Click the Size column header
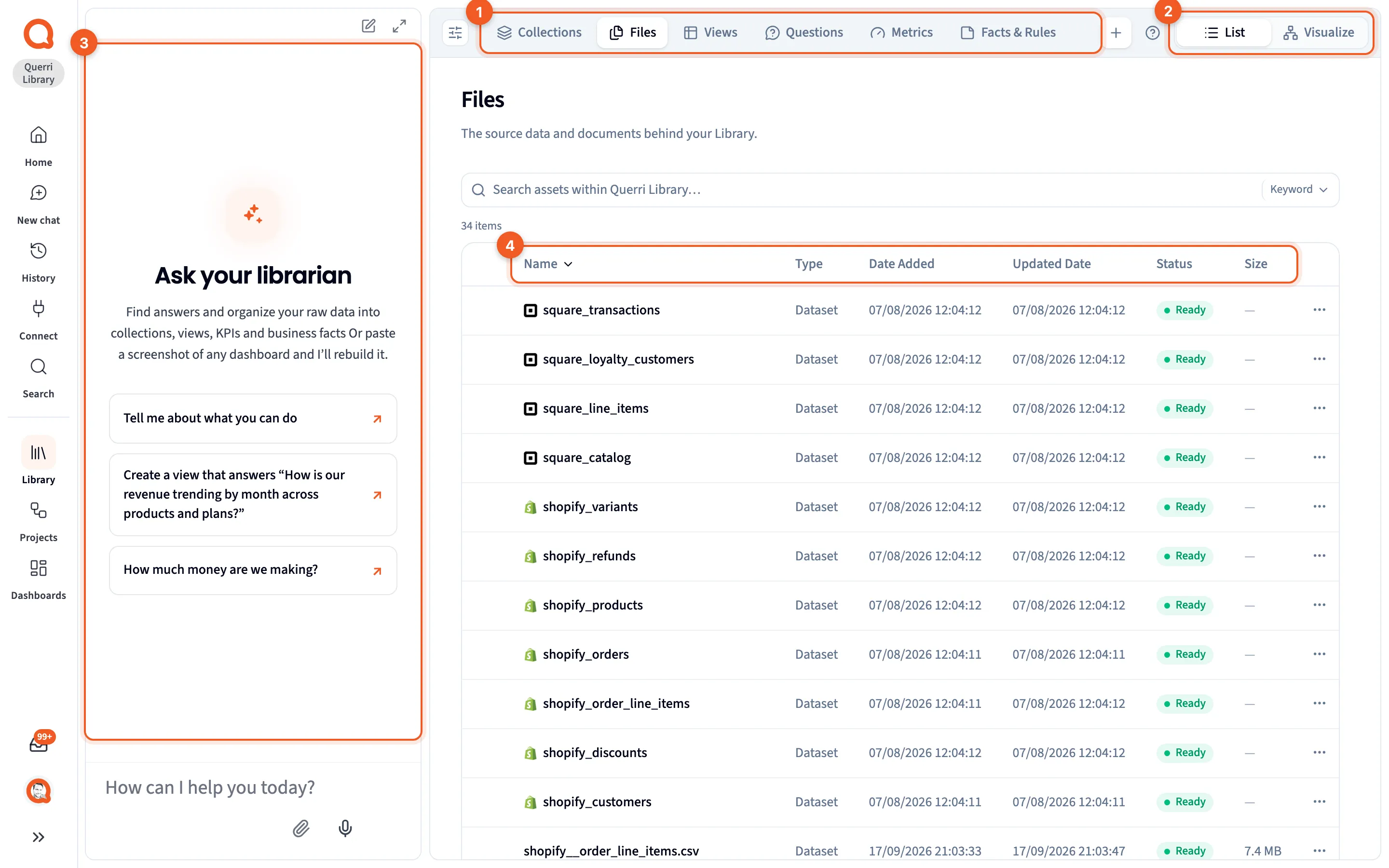The width and height of the screenshot is (1389, 868). tap(1255, 264)
